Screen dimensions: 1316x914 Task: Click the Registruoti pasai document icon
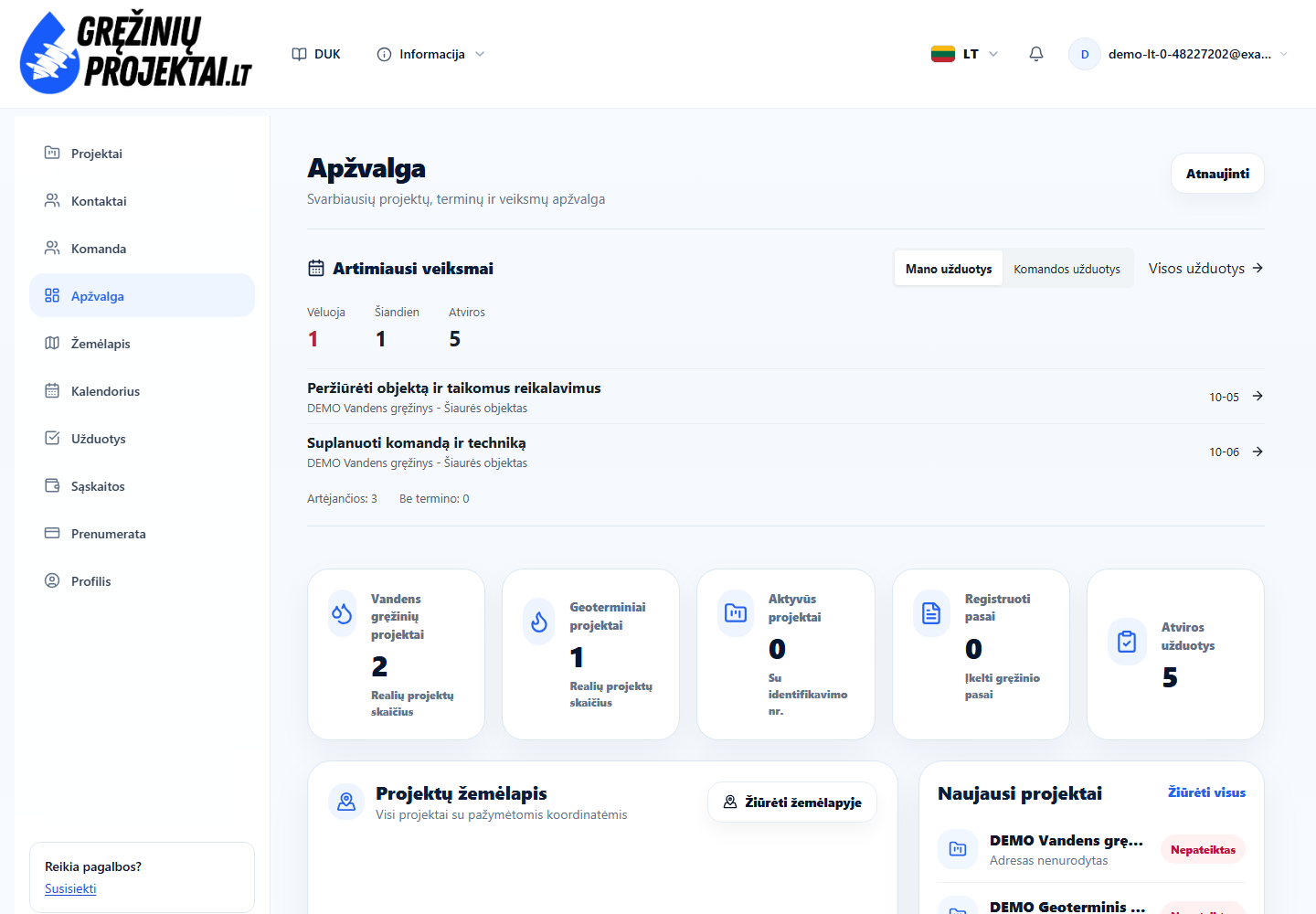pos(931,613)
